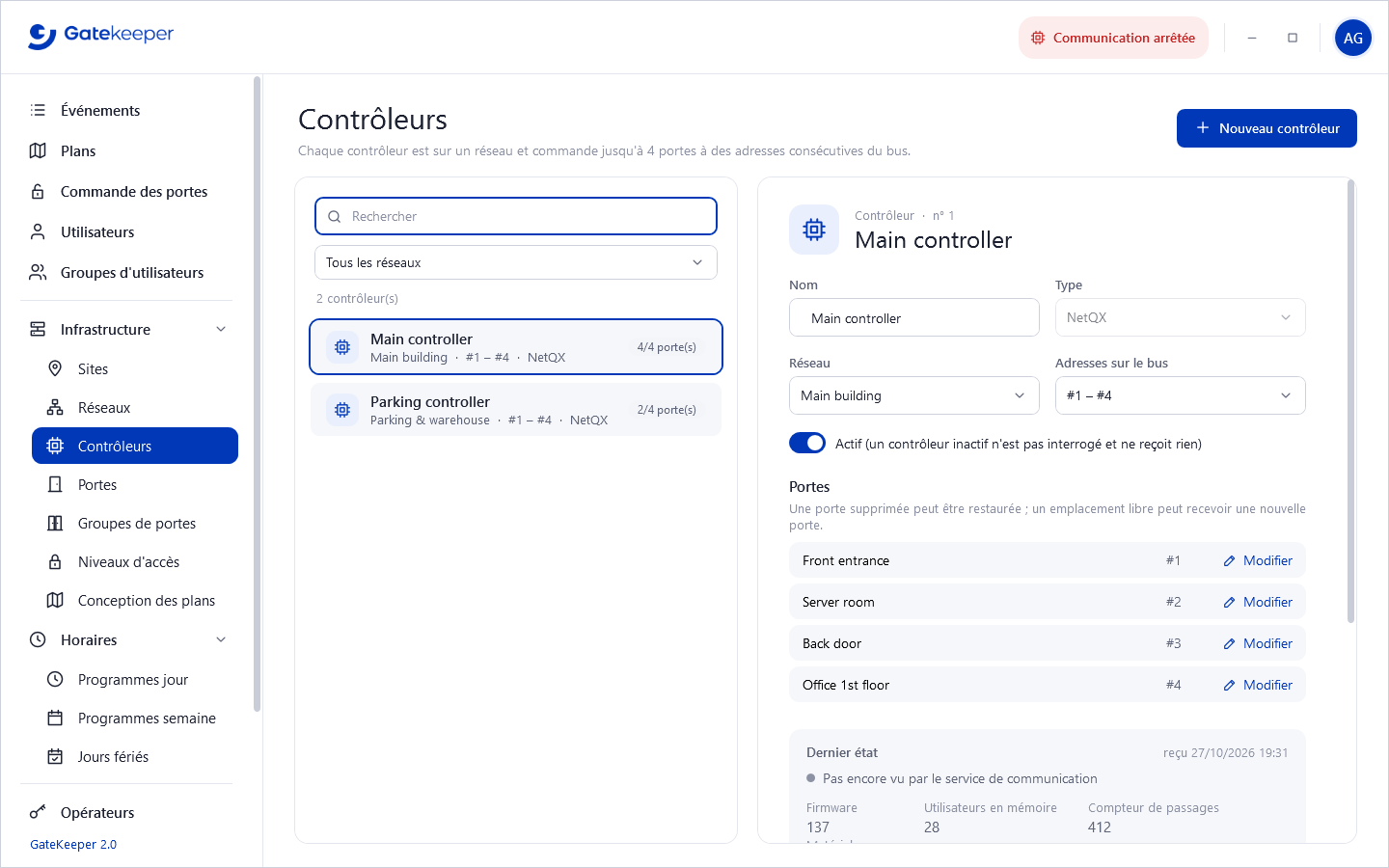Toggle the Actif controller switch

[807, 443]
